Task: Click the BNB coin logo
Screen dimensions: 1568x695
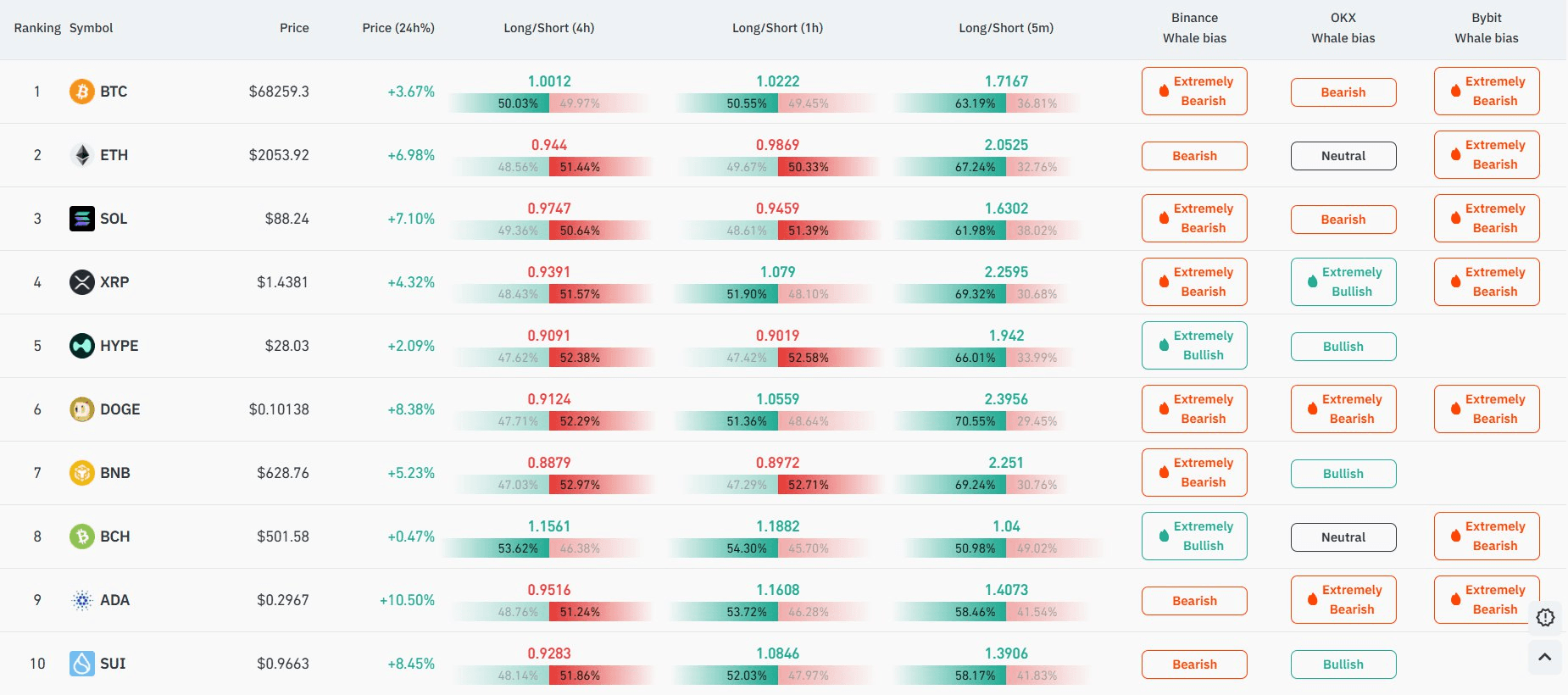Action: click(81, 473)
